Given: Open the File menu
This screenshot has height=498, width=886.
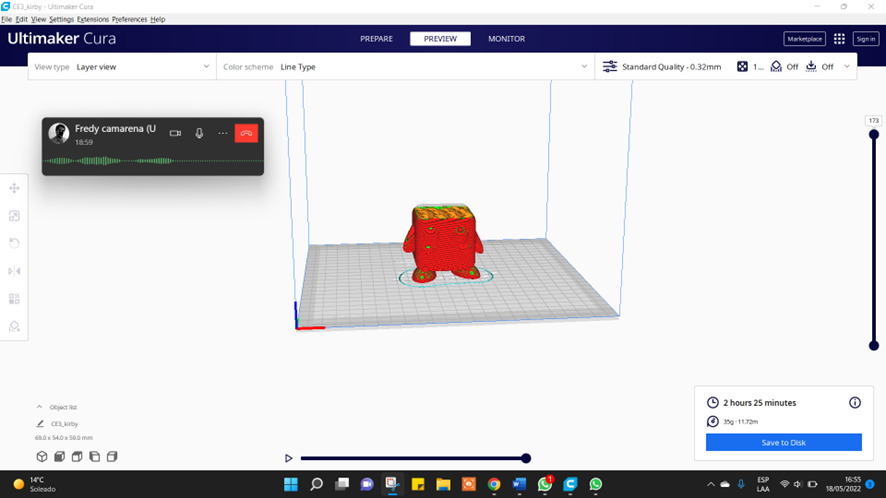Looking at the screenshot, I should coord(7,19).
